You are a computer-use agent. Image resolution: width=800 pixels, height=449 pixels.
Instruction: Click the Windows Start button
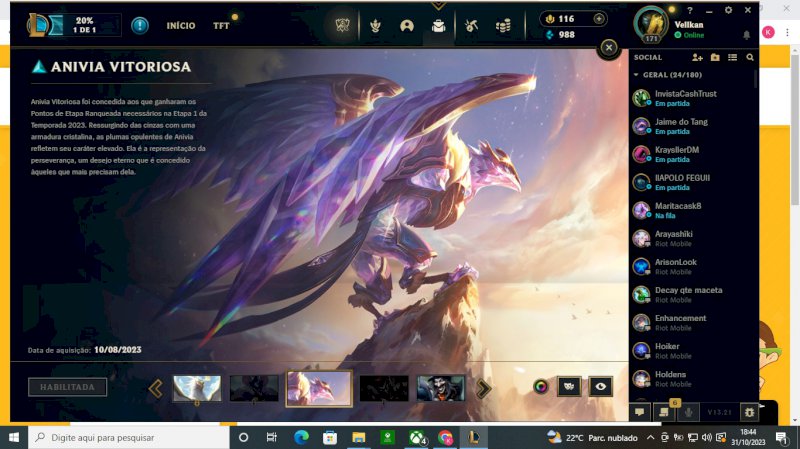pyautogui.click(x=14, y=437)
